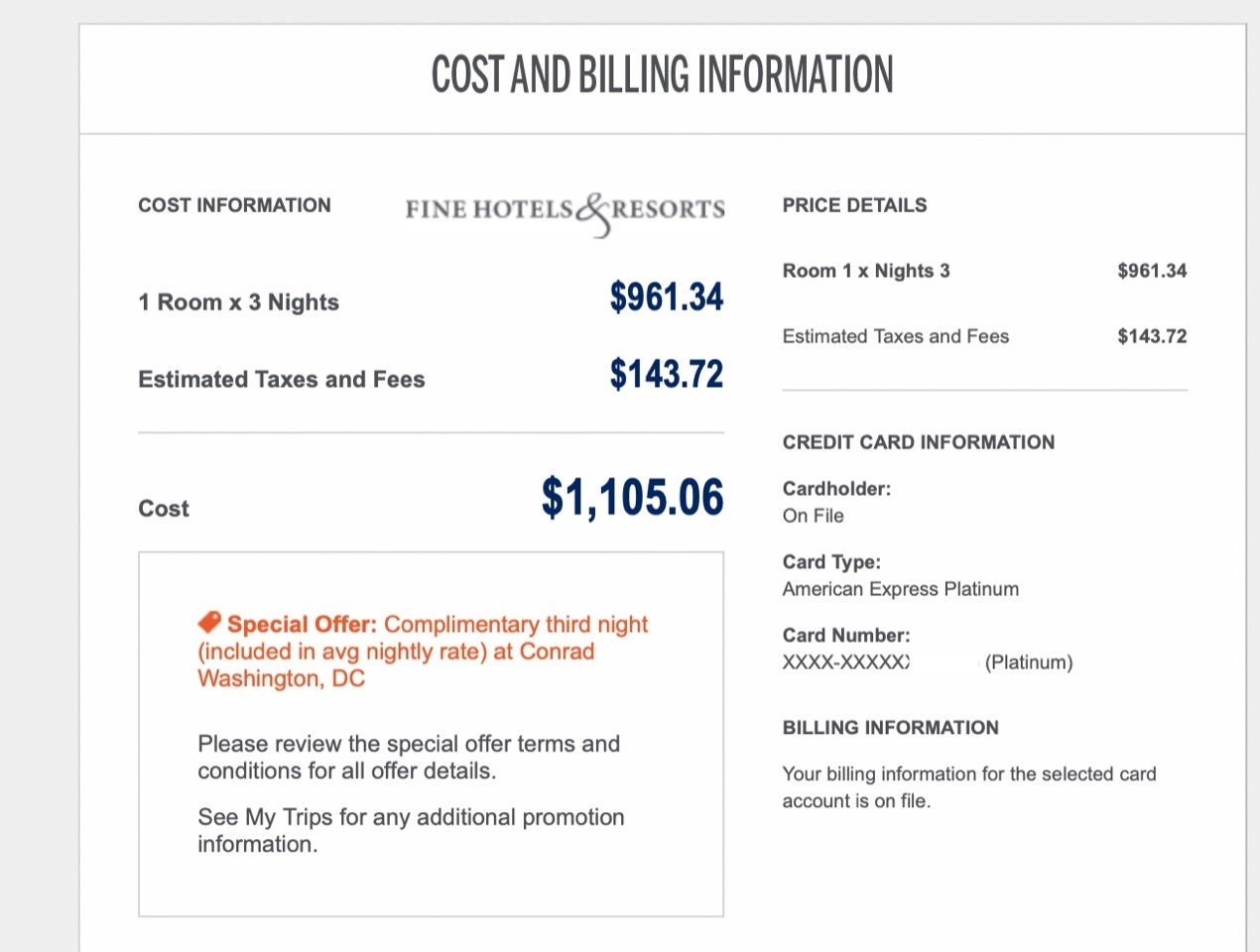Select the Credit Card Information heading

point(918,442)
